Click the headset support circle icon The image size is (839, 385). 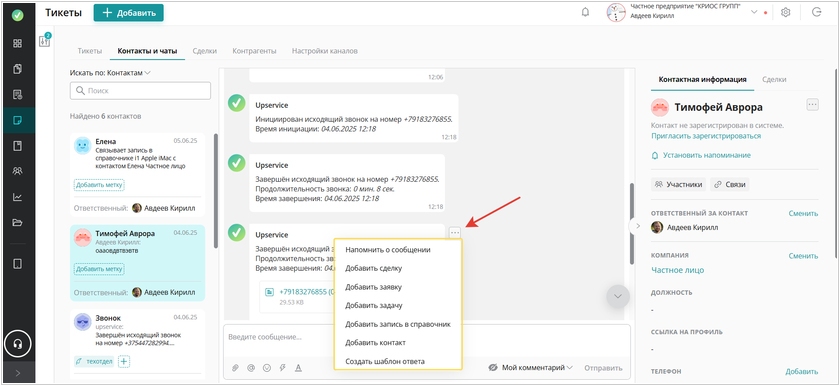click(x=18, y=344)
